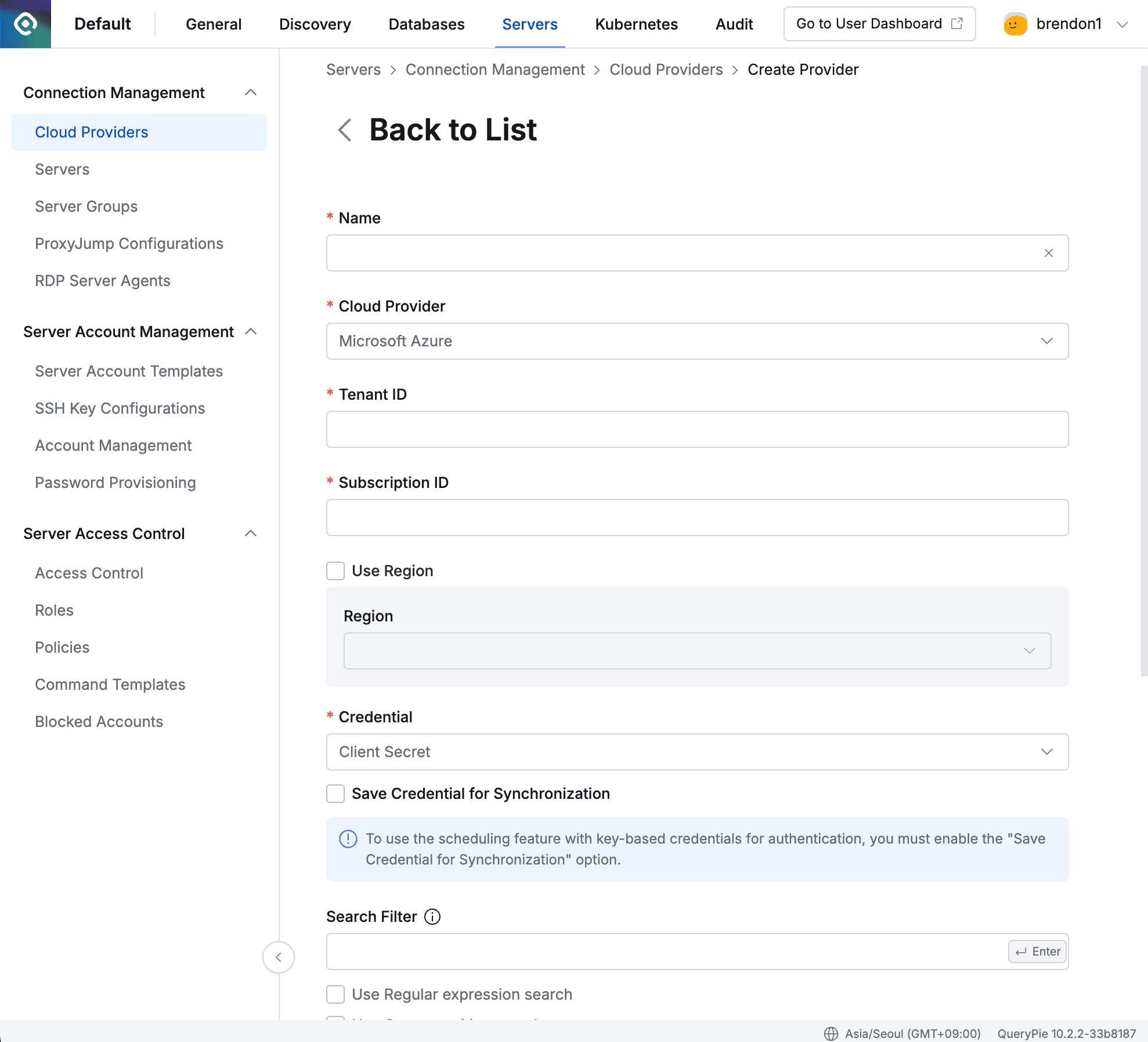This screenshot has height=1042, width=1148.
Task: Open the Credential dropdown showing Client Secret
Action: pyautogui.click(x=696, y=752)
